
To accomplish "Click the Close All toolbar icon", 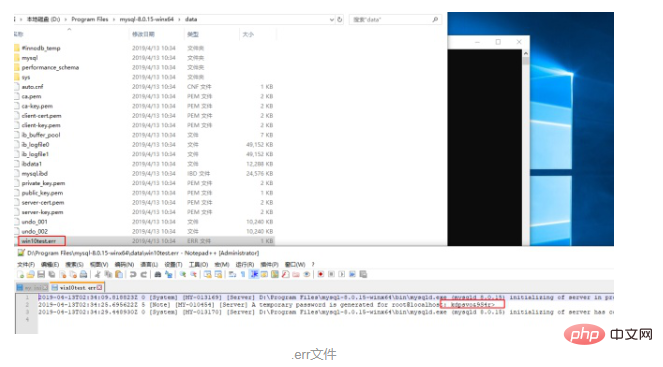I will (x=73, y=274).
